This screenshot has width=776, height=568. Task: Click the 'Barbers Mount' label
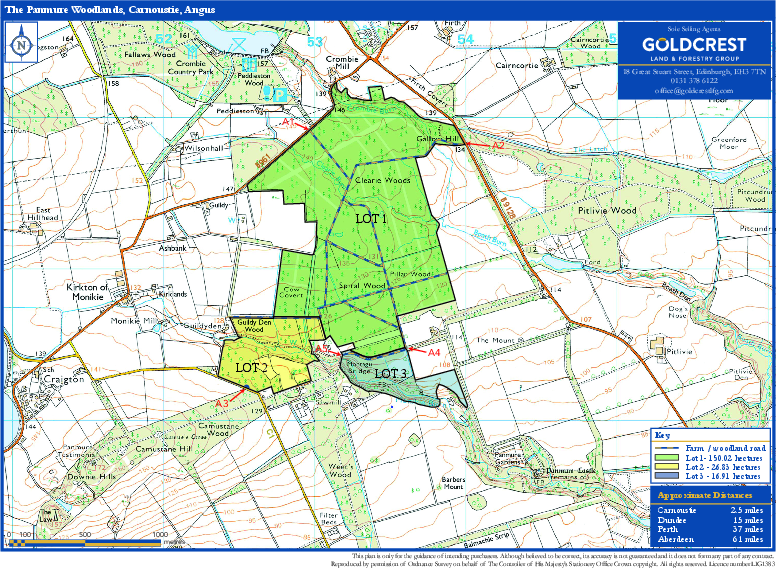(x=454, y=483)
